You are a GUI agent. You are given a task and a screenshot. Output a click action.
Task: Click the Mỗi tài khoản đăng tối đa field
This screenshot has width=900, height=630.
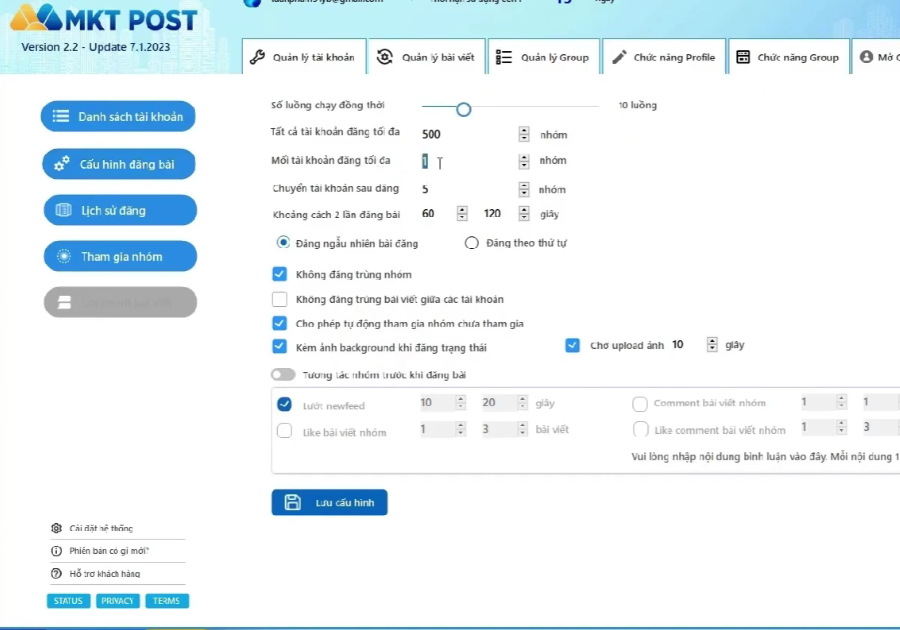tap(469, 161)
